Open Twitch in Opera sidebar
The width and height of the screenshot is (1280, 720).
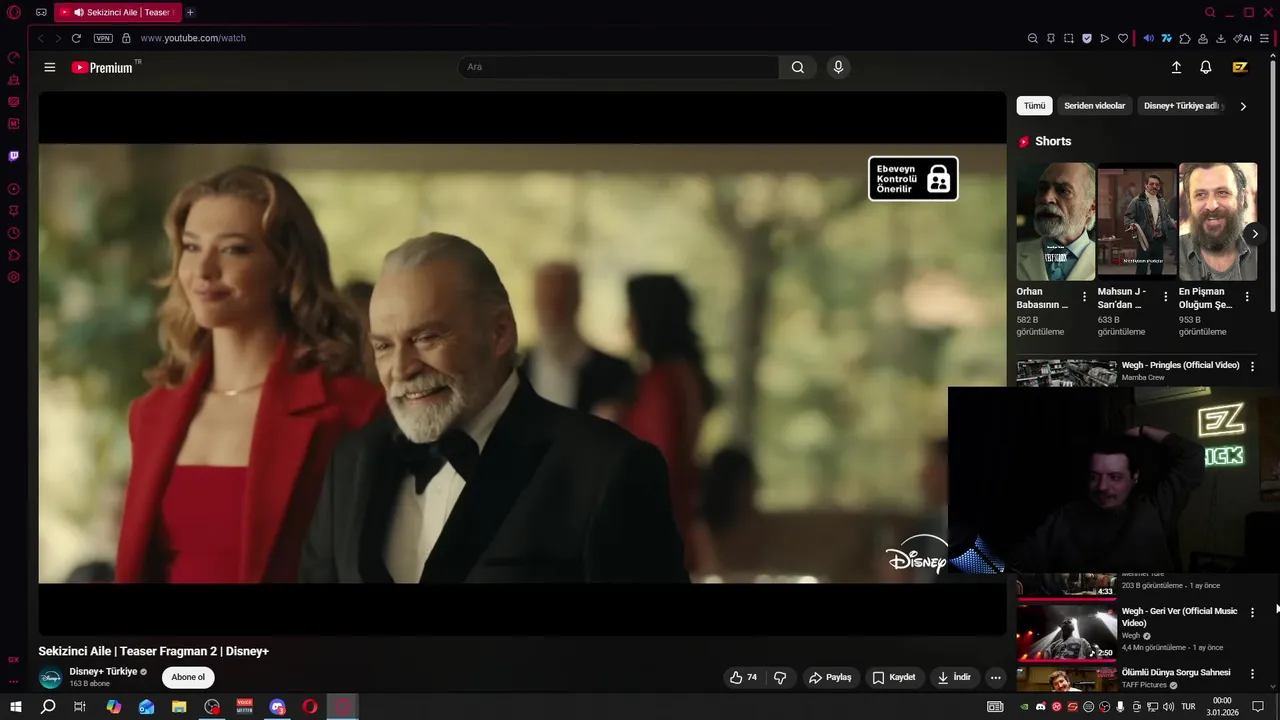(14, 156)
